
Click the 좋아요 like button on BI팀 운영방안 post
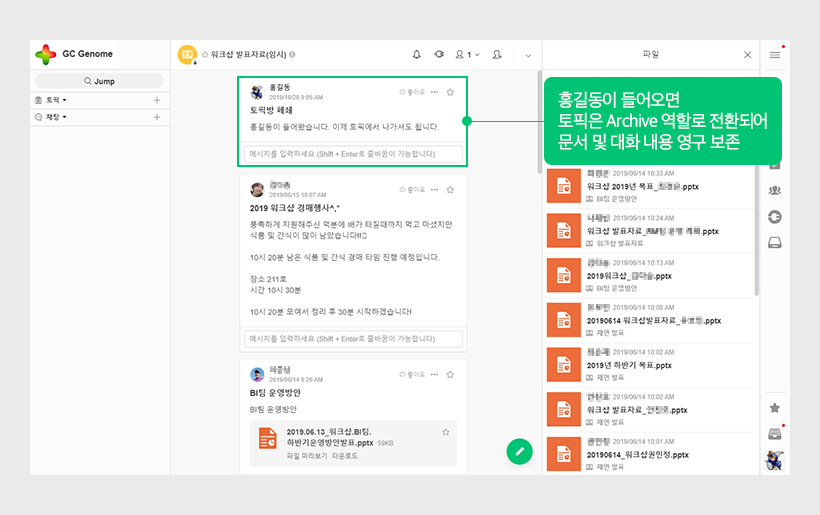tap(412, 373)
